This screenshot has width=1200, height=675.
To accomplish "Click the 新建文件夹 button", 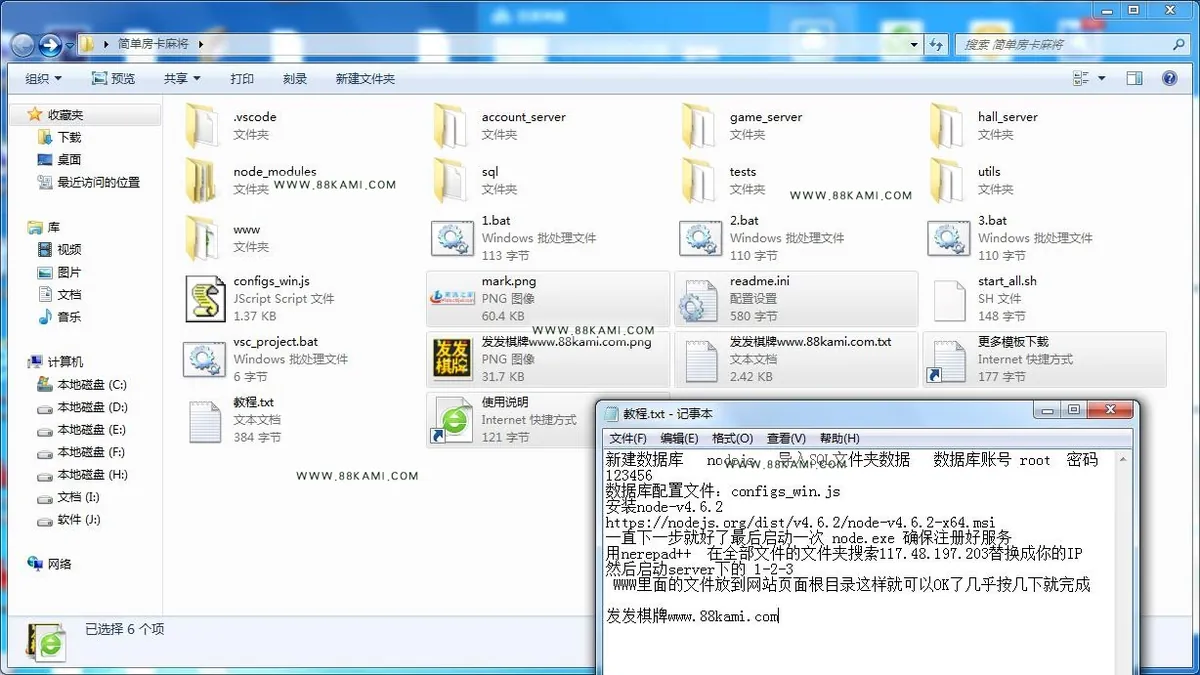I will coord(365,78).
